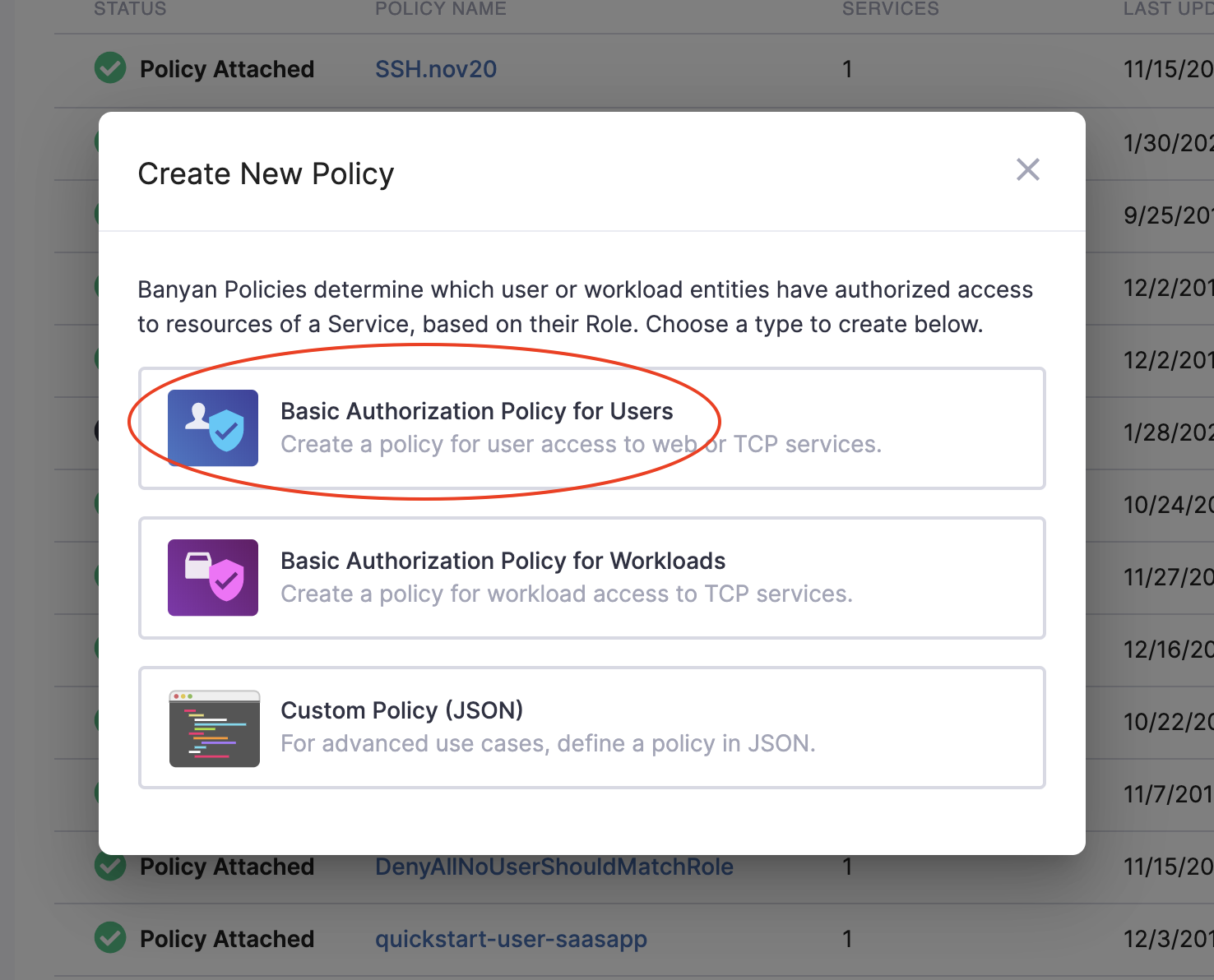Open the DenyAllNoUserShouldMatchRole policy
Screen dimensions: 1214x980
pos(554,867)
